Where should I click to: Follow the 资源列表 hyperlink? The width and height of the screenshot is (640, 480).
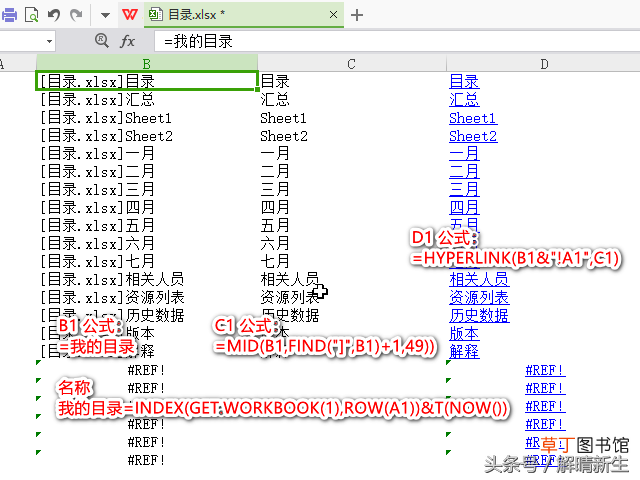pos(479,298)
